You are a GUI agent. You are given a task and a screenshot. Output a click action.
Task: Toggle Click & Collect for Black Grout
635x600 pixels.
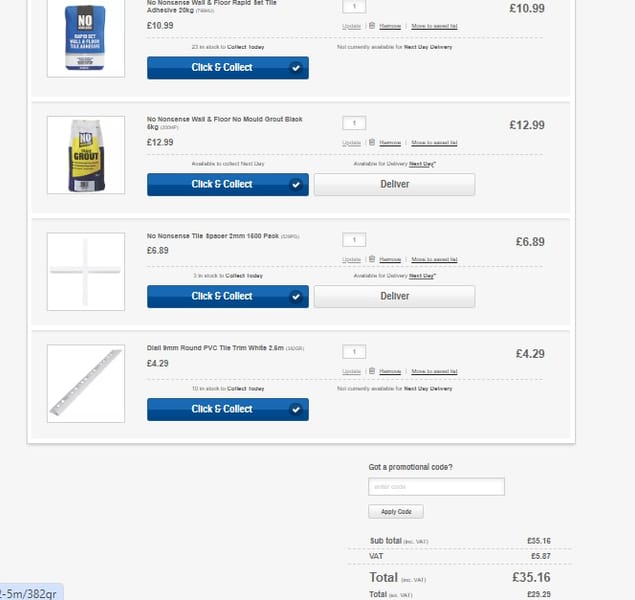pyautogui.click(x=228, y=184)
